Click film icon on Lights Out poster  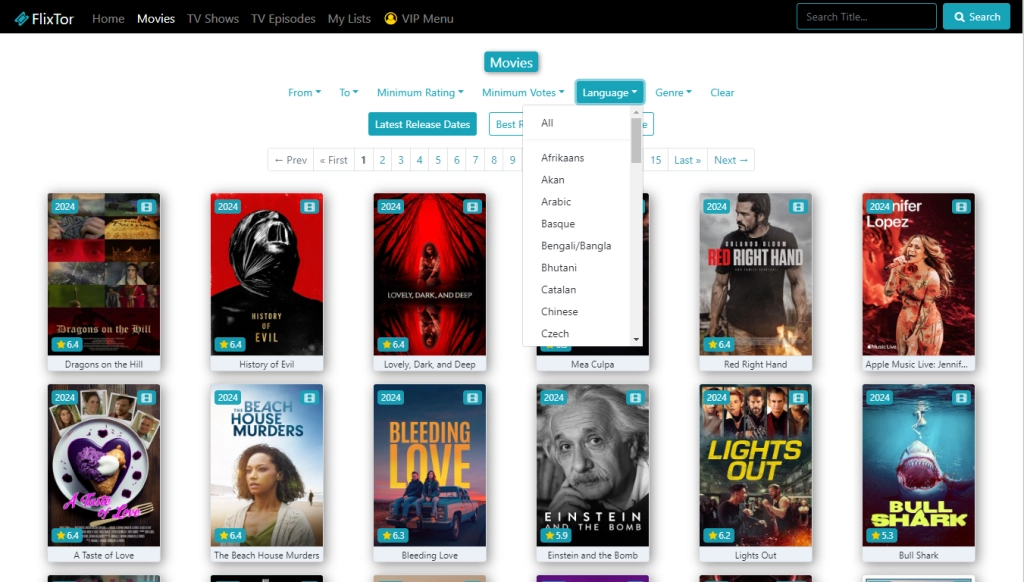[x=798, y=397]
